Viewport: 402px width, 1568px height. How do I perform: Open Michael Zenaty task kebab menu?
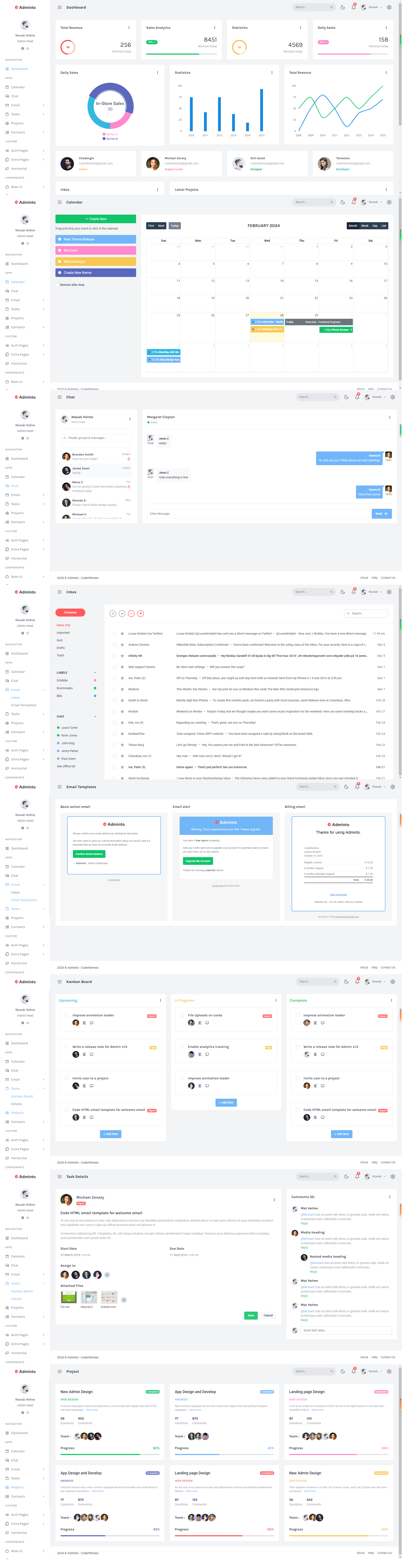point(274,1200)
